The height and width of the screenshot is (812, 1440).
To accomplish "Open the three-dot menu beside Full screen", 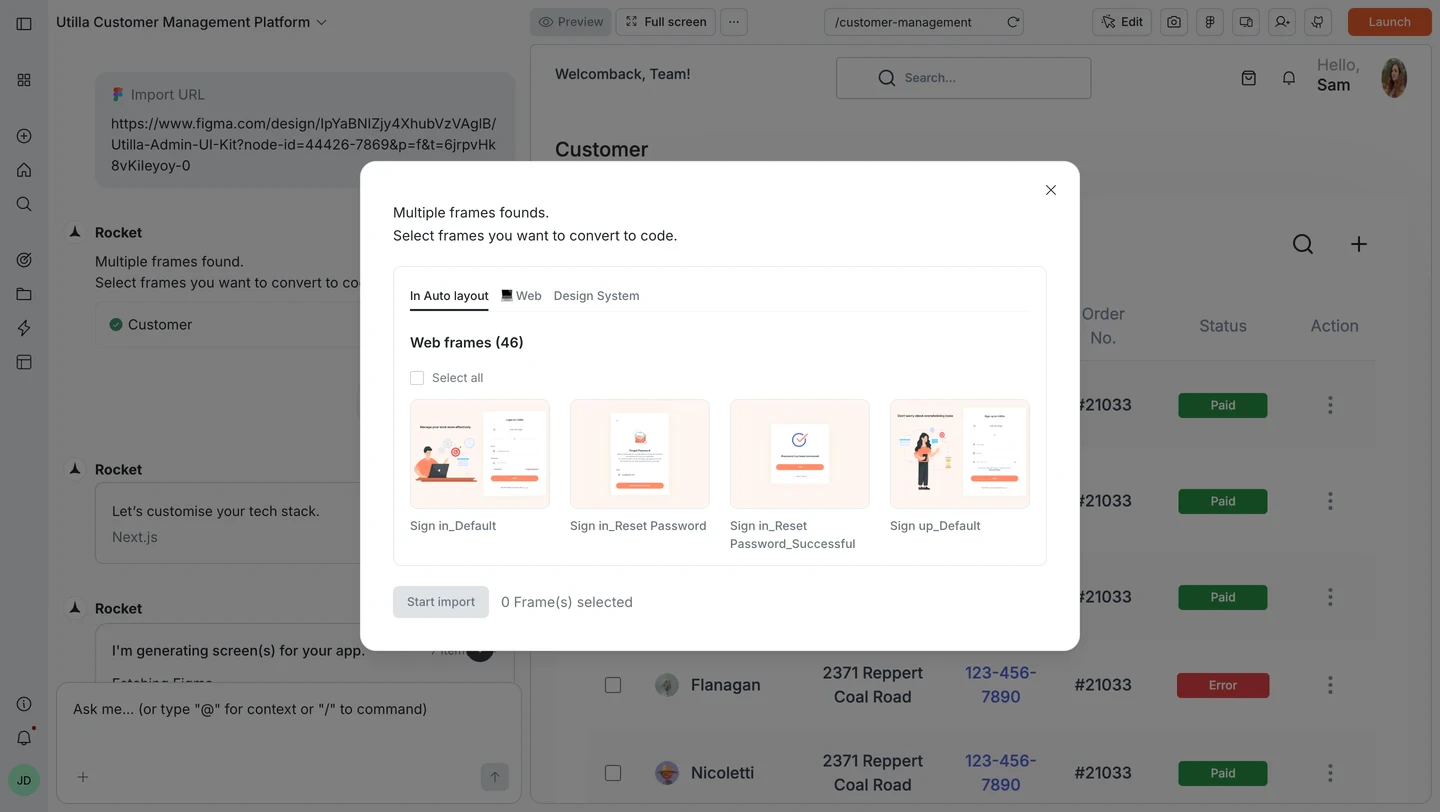I will [734, 21].
